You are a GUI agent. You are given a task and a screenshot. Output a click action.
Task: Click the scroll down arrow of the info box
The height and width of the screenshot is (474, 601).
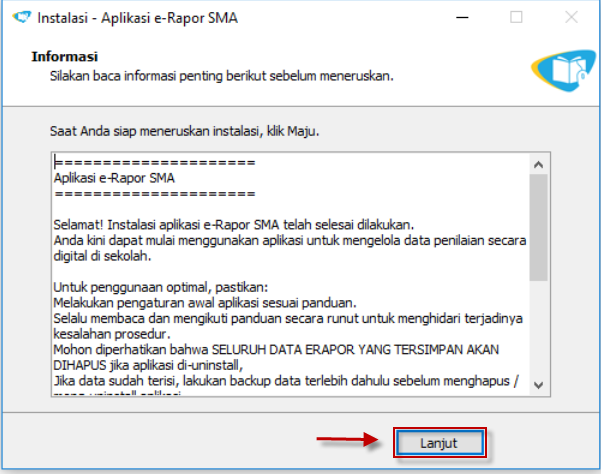539,384
